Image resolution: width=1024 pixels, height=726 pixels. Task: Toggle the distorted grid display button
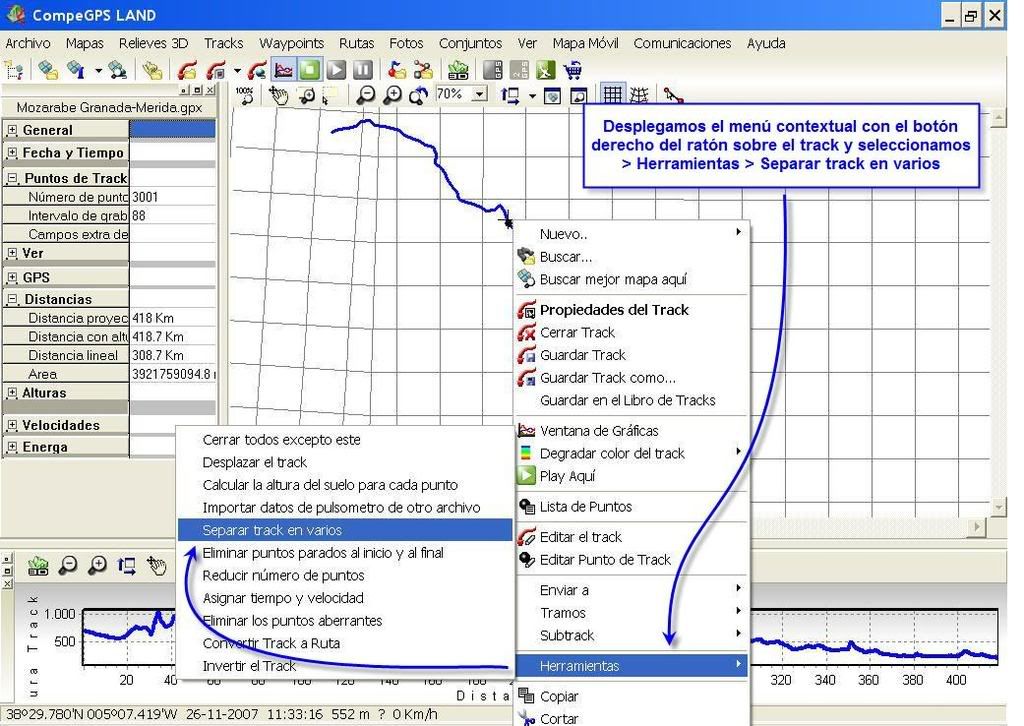coord(639,95)
